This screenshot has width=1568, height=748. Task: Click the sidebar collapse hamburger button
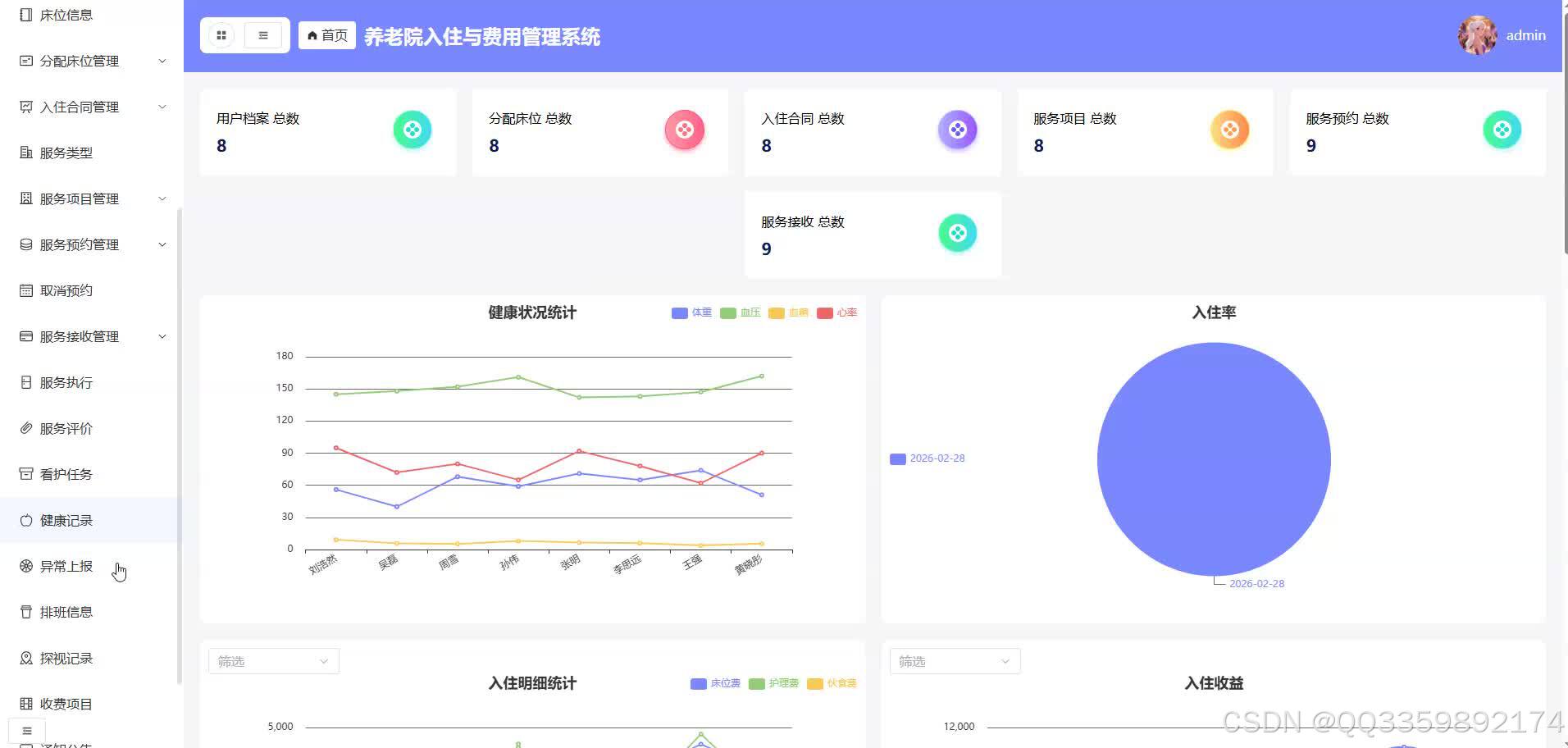[x=27, y=731]
